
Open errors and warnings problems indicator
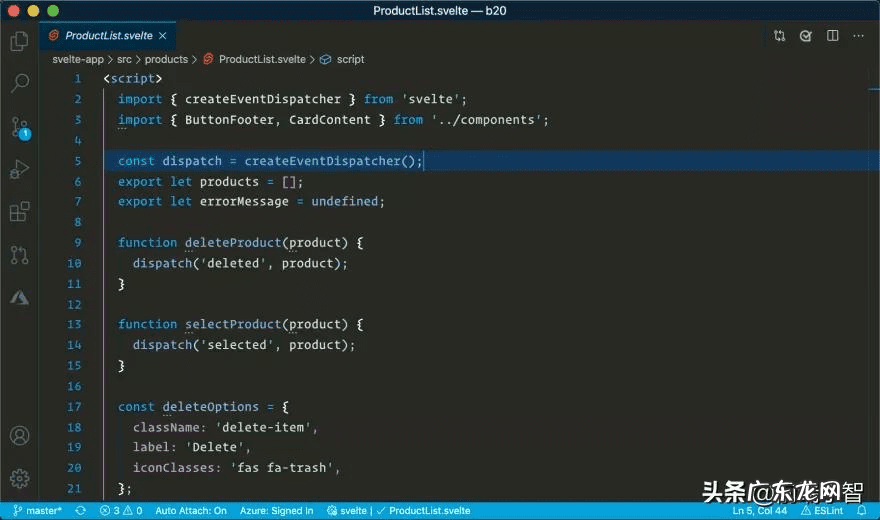[121, 511]
